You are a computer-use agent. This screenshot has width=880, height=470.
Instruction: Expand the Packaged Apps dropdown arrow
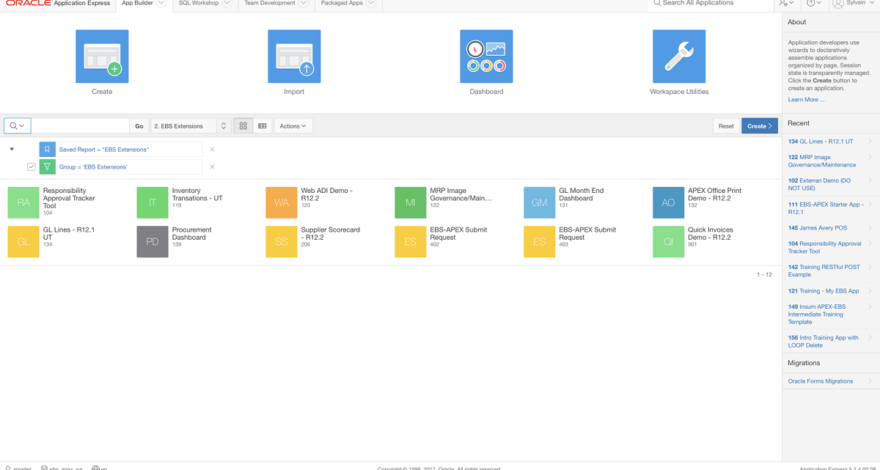point(371,3)
